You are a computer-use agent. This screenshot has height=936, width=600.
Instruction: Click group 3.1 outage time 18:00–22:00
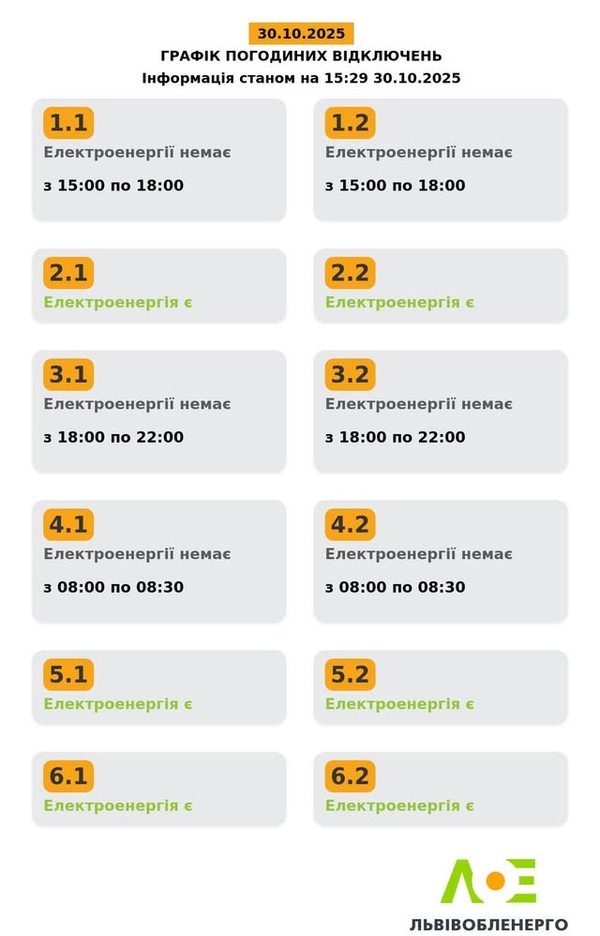(114, 437)
